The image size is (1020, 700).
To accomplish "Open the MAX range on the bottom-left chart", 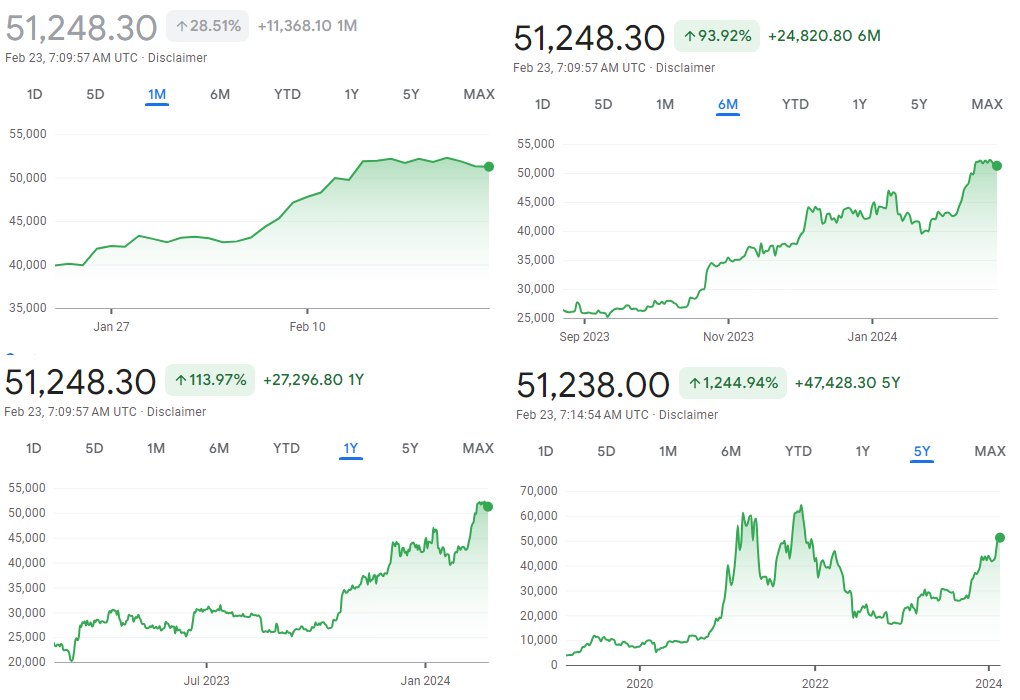I will pyautogui.click(x=477, y=449).
